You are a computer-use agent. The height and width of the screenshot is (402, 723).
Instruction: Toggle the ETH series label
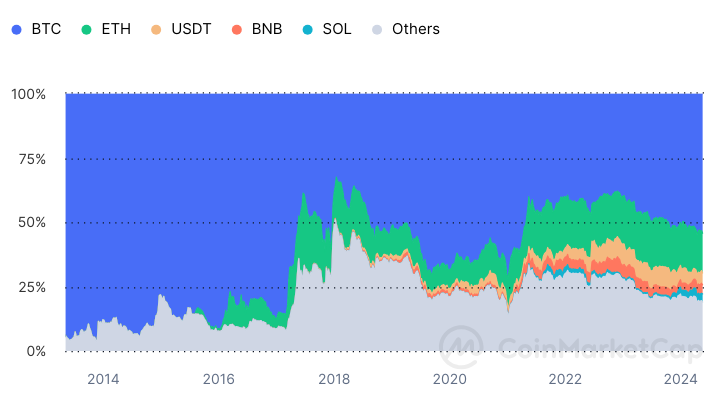click(x=116, y=29)
